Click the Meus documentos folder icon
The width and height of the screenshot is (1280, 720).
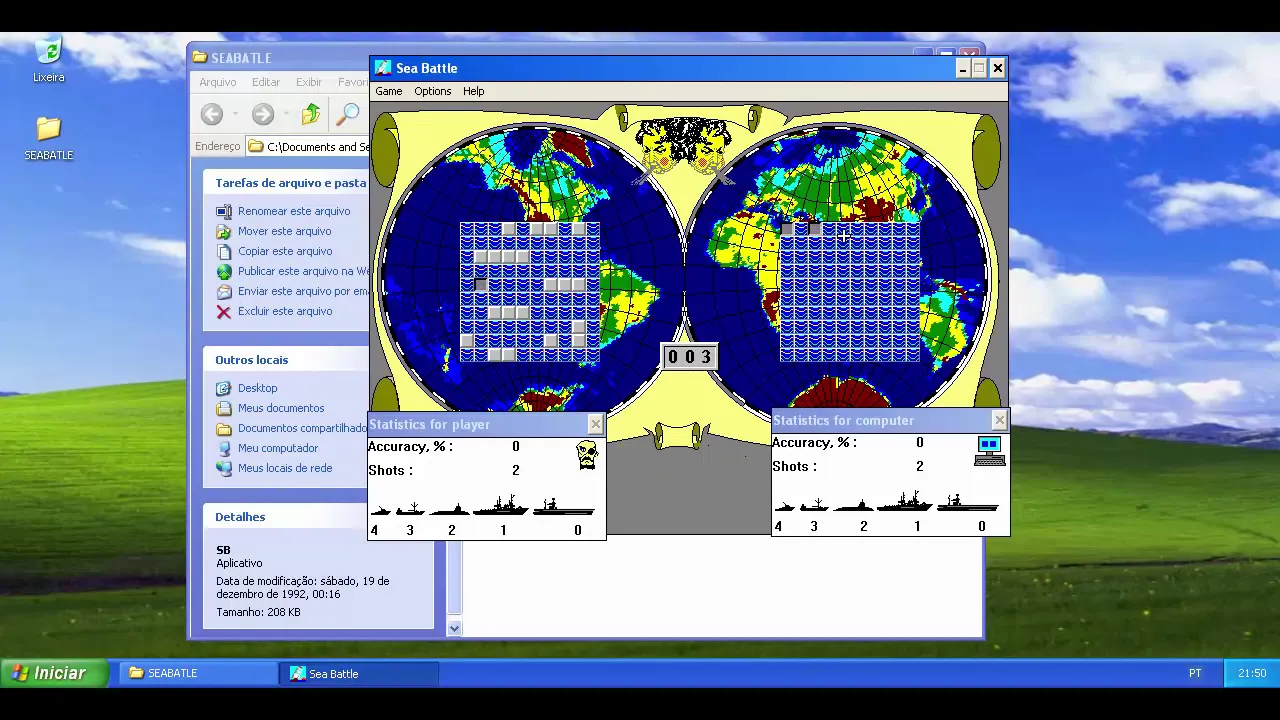pyautogui.click(x=224, y=408)
